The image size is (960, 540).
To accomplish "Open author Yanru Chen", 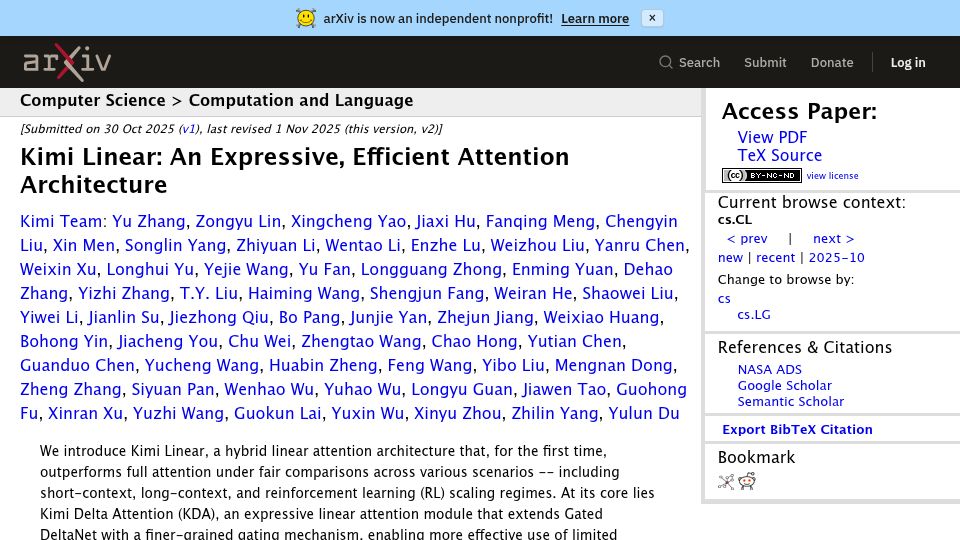I will pos(639,245).
